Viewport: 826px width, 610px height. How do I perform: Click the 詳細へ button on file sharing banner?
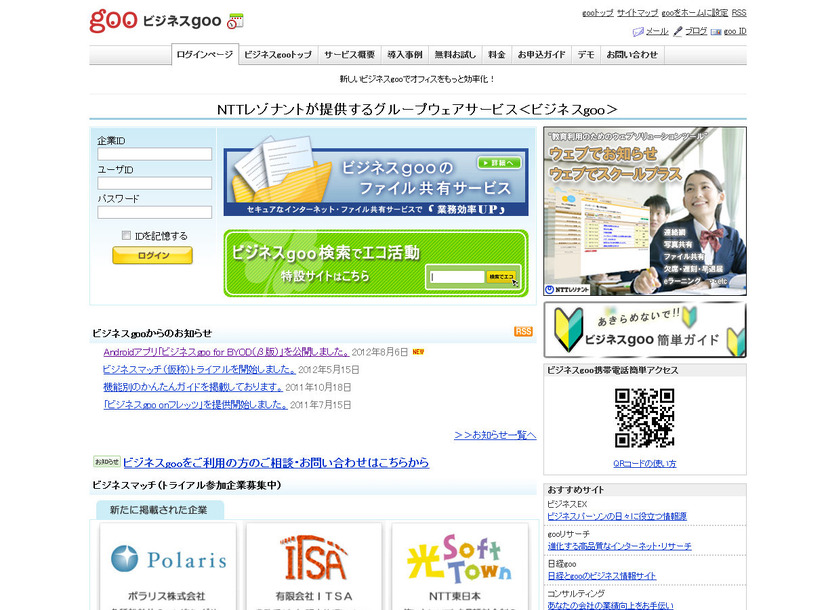click(x=499, y=163)
